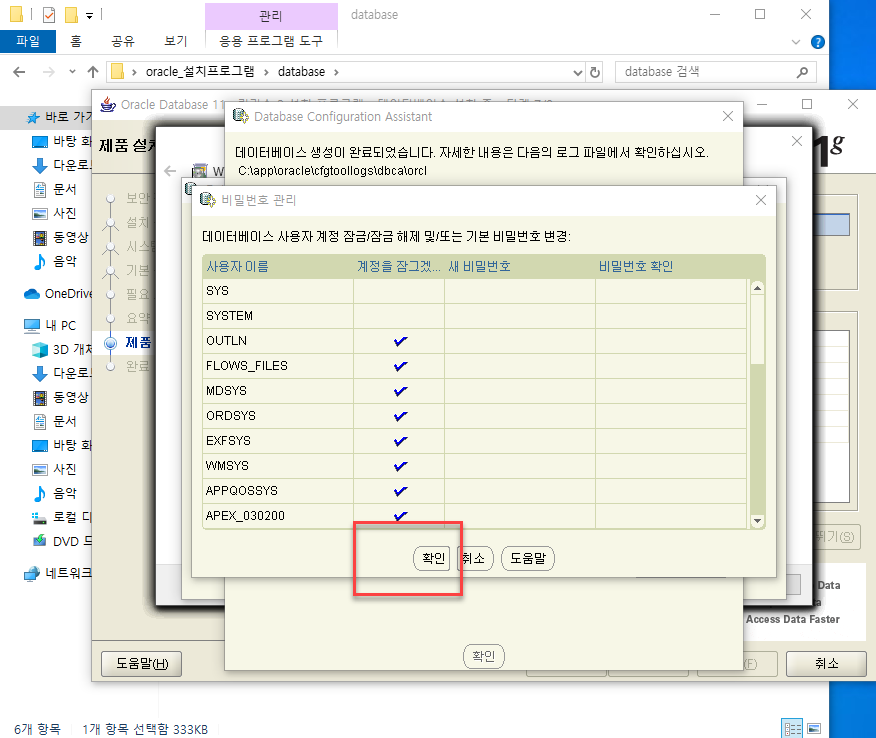Click 도움말(H) button in Oracle installer
This screenshot has width=876, height=738.
[141, 664]
